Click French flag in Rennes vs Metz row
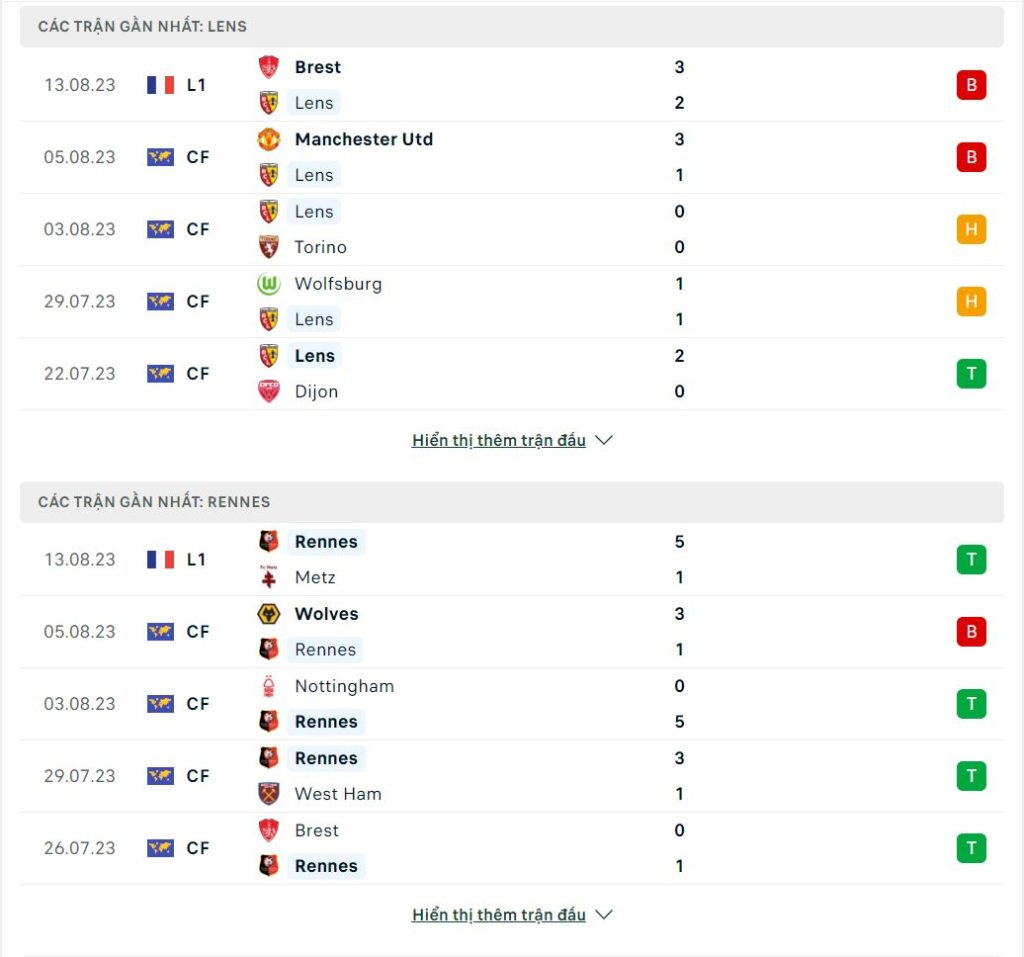1024x957 pixels. coord(161,560)
